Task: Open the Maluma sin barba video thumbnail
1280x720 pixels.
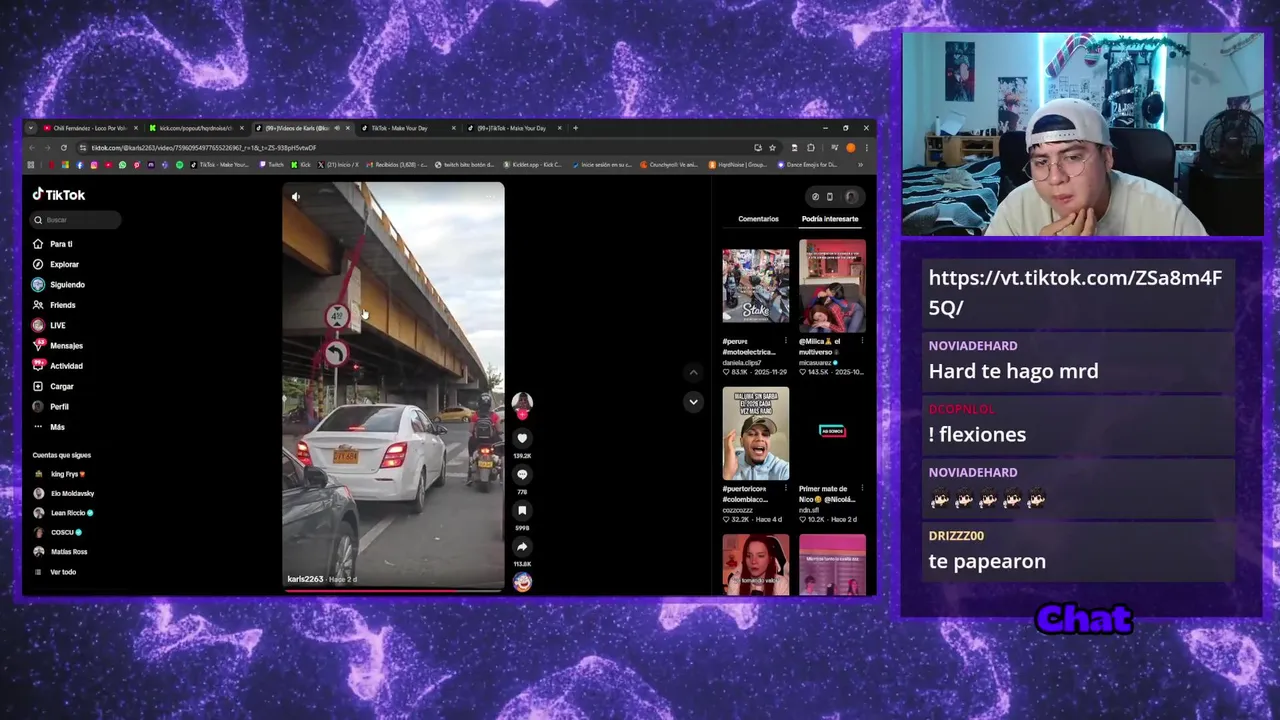Action: click(x=756, y=434)
